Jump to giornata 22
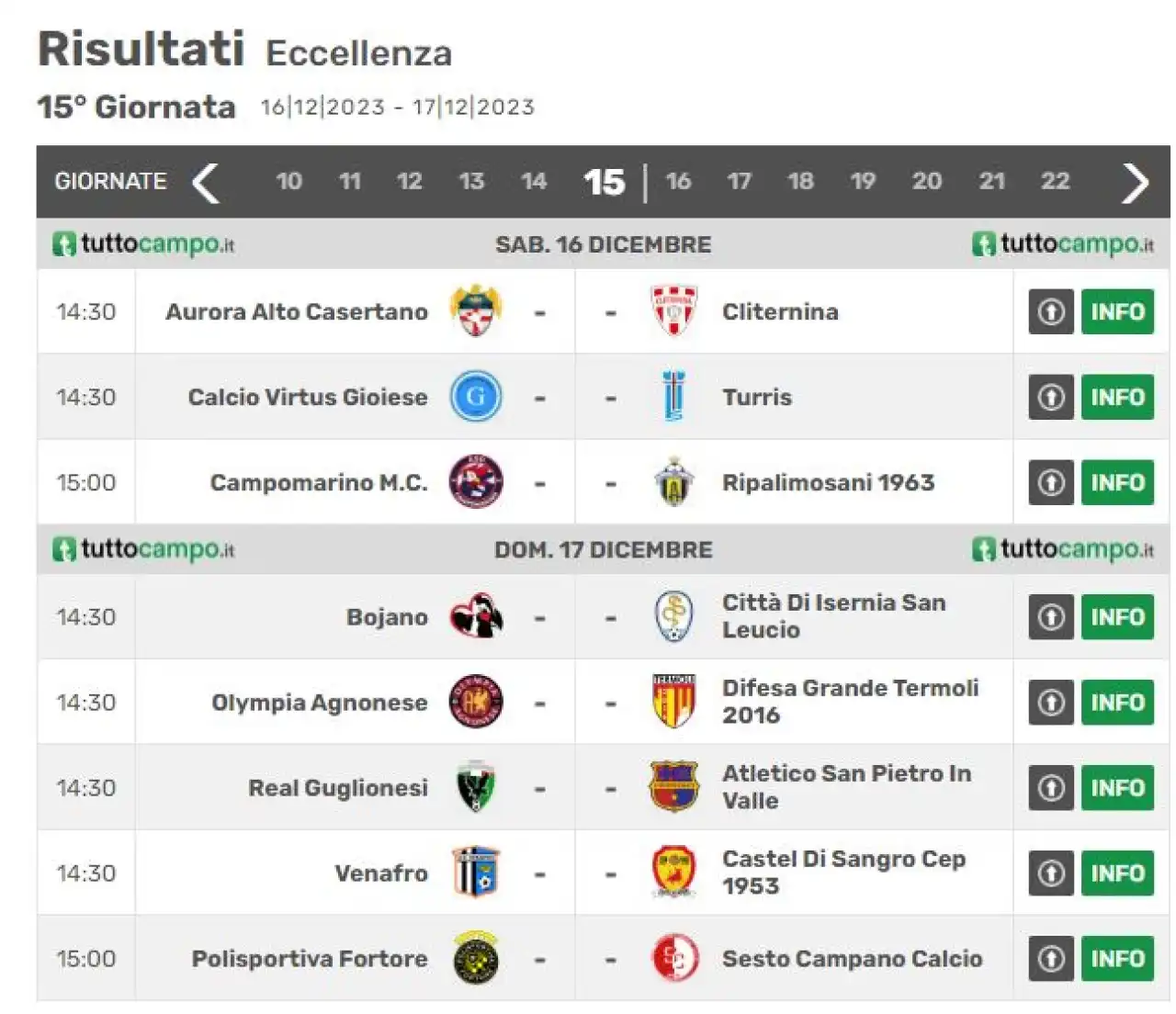1176x1014 pixels. click(1055, 181)
